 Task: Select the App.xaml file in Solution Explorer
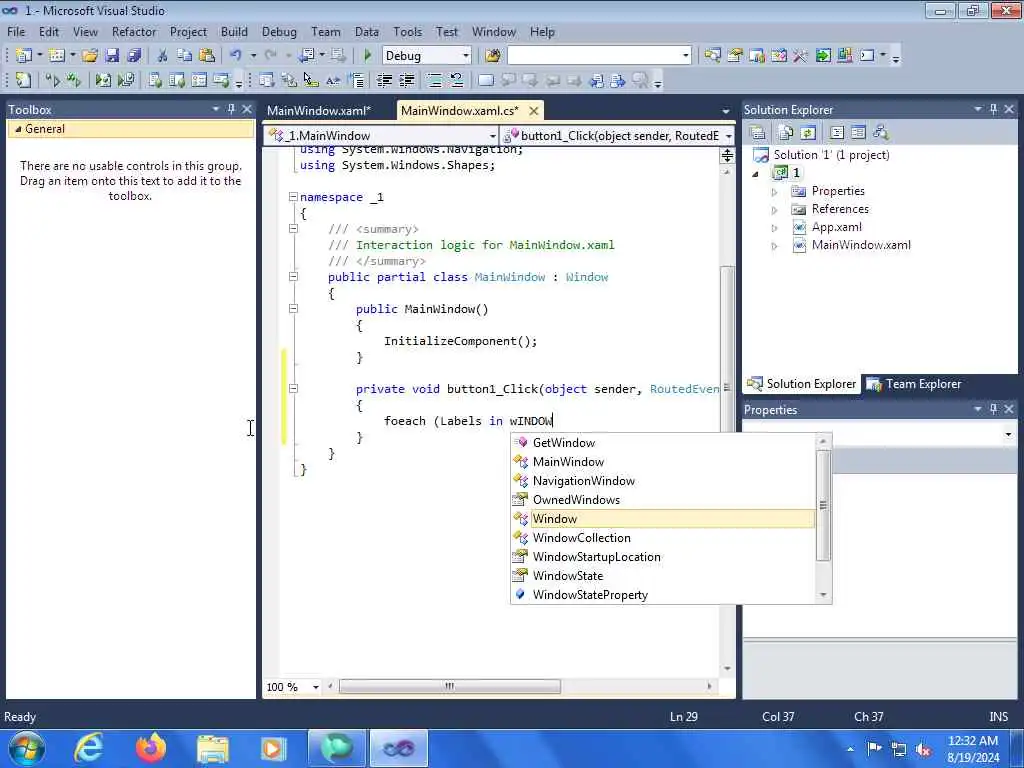coord(836,227)
